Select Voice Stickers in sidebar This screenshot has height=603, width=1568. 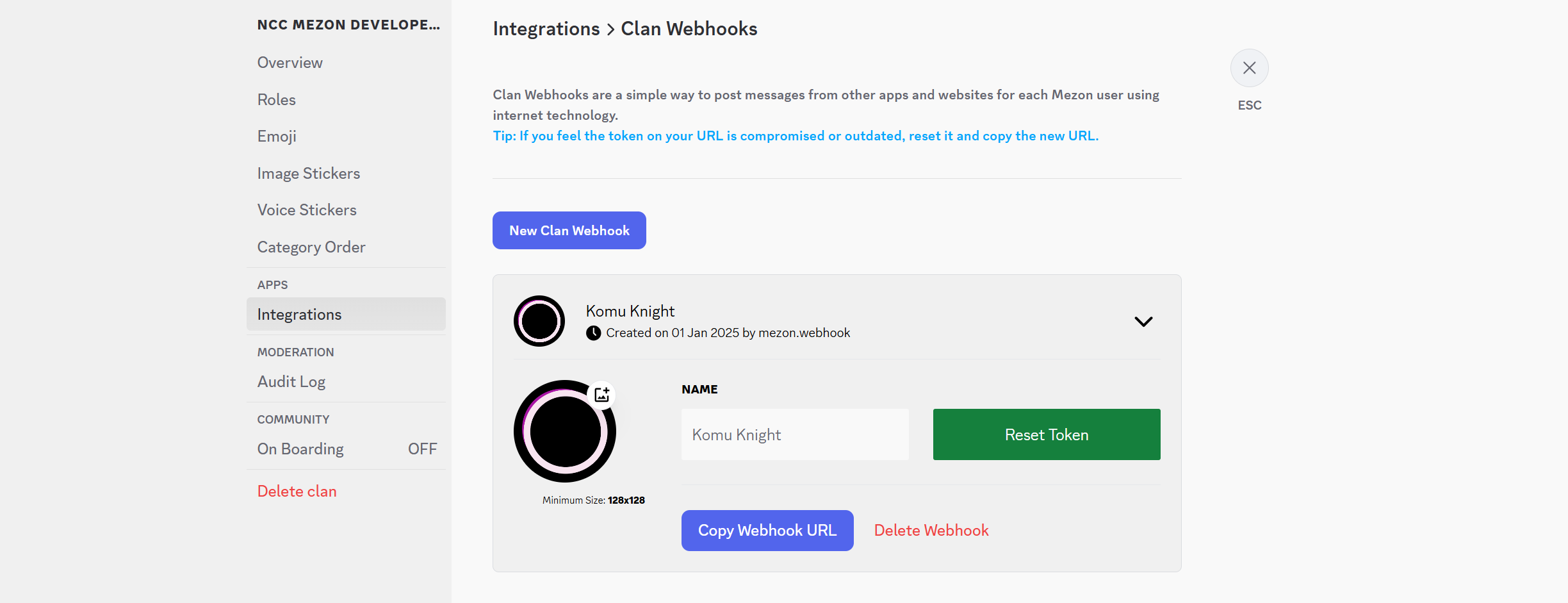pos(307,210)
